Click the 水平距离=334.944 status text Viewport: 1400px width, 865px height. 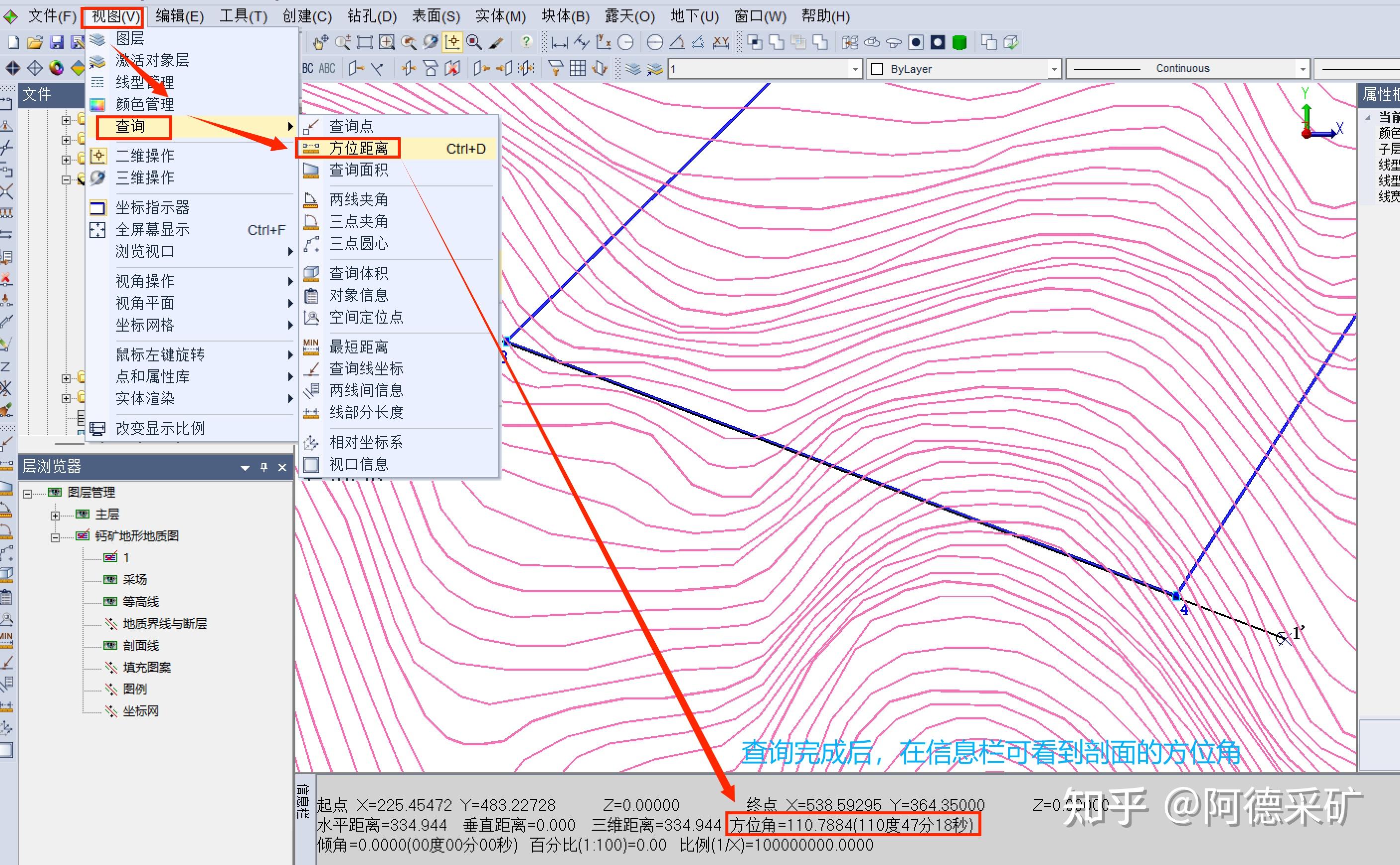(382, 825)
